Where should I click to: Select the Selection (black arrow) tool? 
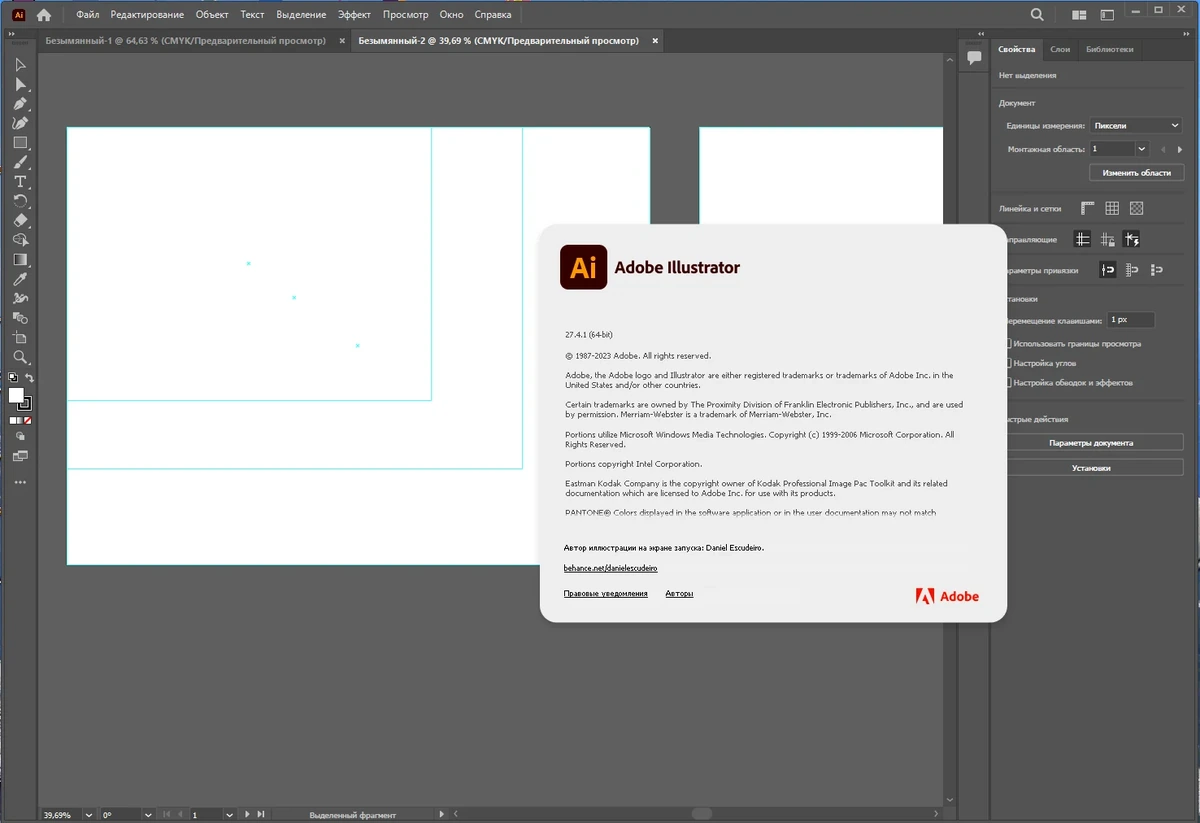point(20,65)
